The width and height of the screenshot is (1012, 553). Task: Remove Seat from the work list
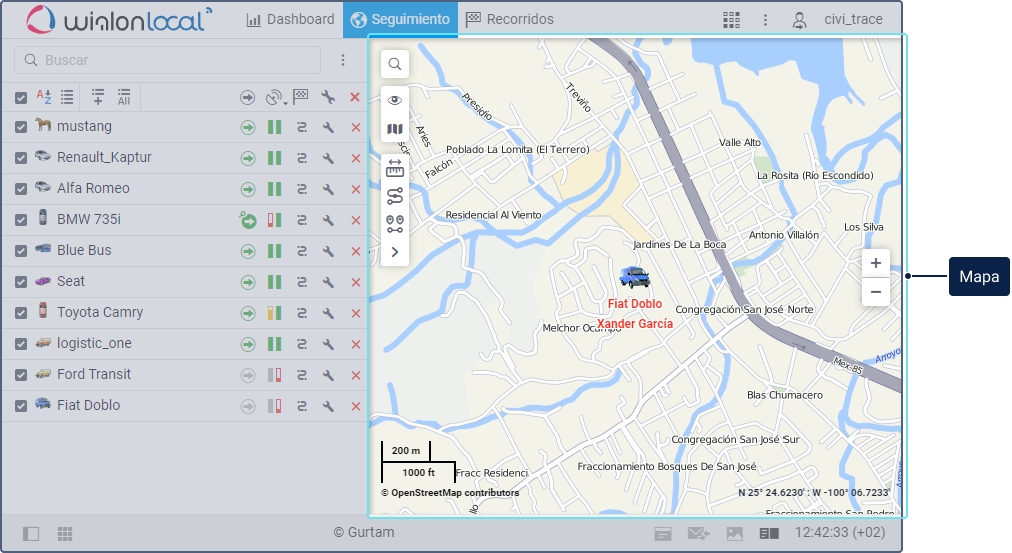click(x=355, y=282)
